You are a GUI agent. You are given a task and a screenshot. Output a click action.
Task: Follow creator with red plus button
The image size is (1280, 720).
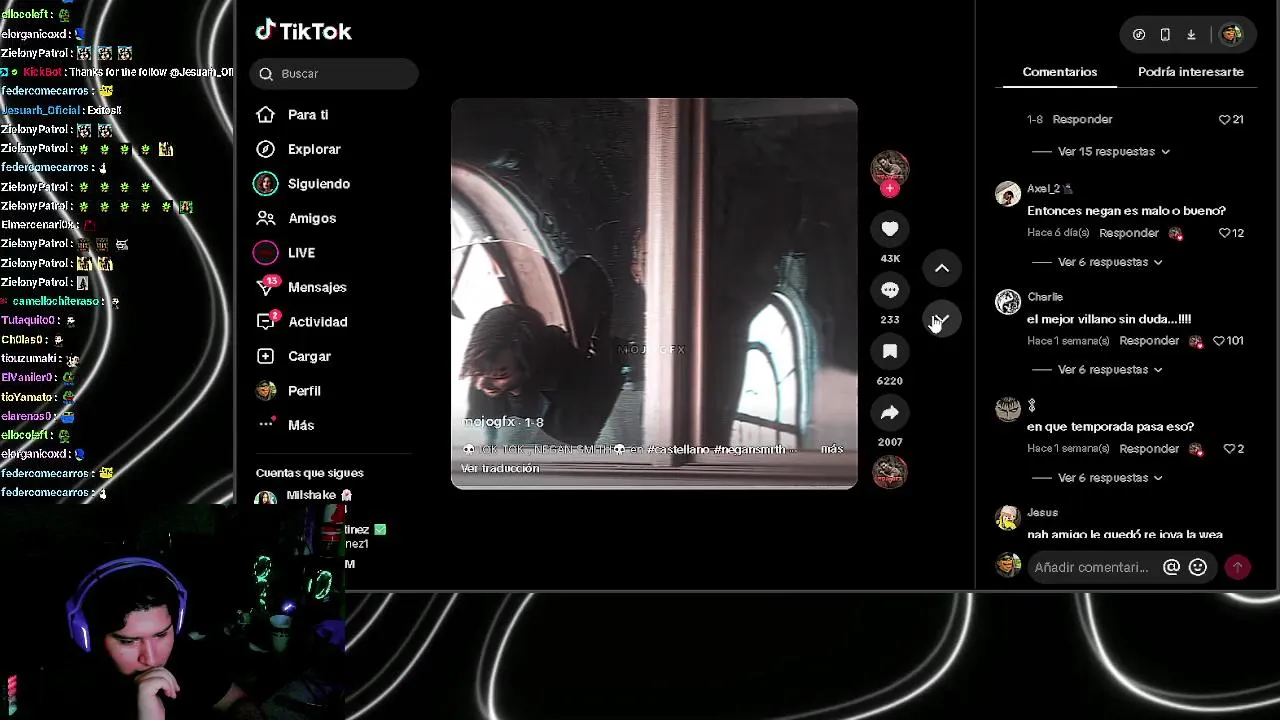[889, 188]
